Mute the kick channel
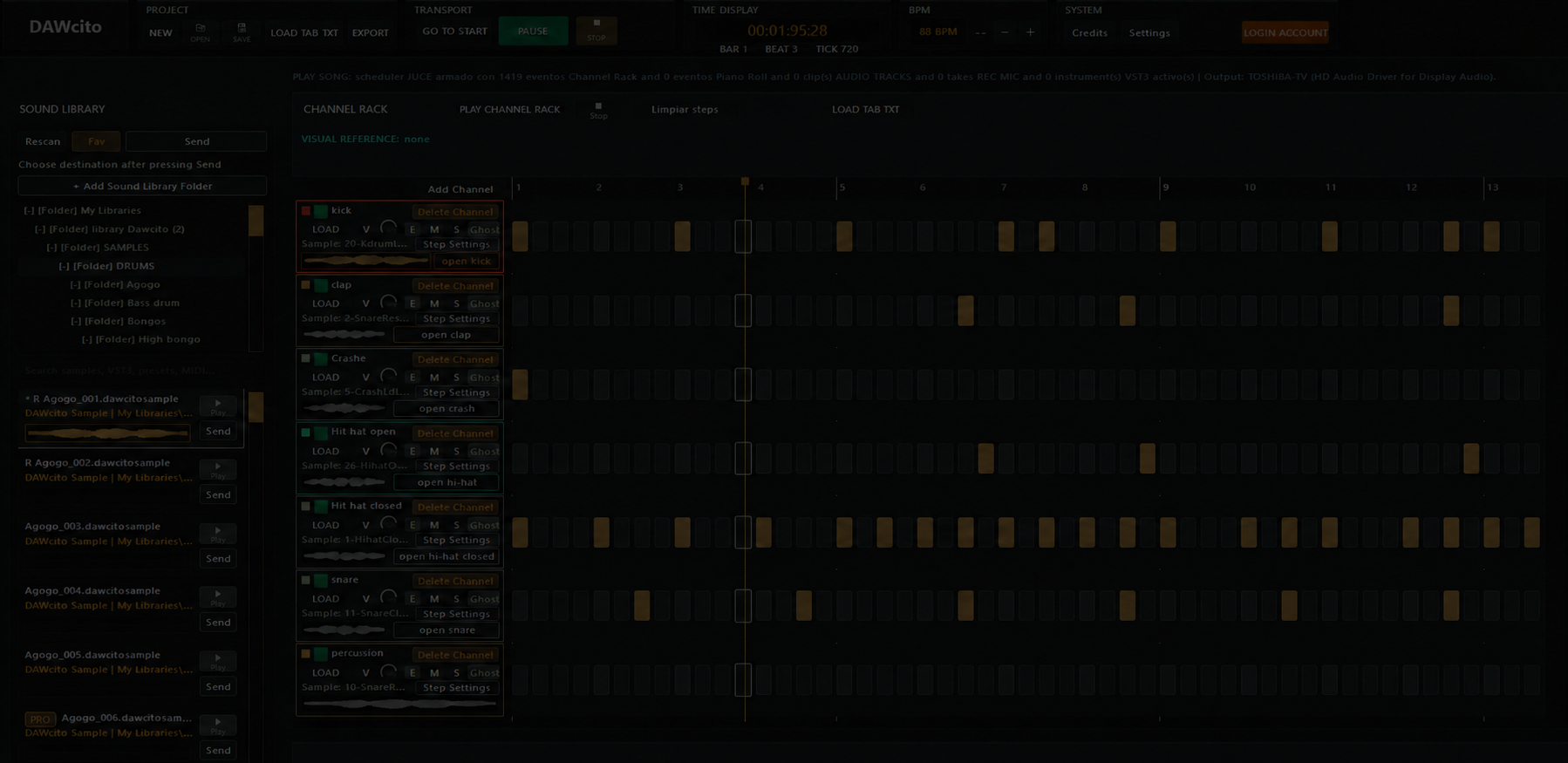1568x763 pixels. pyautogui.click(x=434, y=229)
